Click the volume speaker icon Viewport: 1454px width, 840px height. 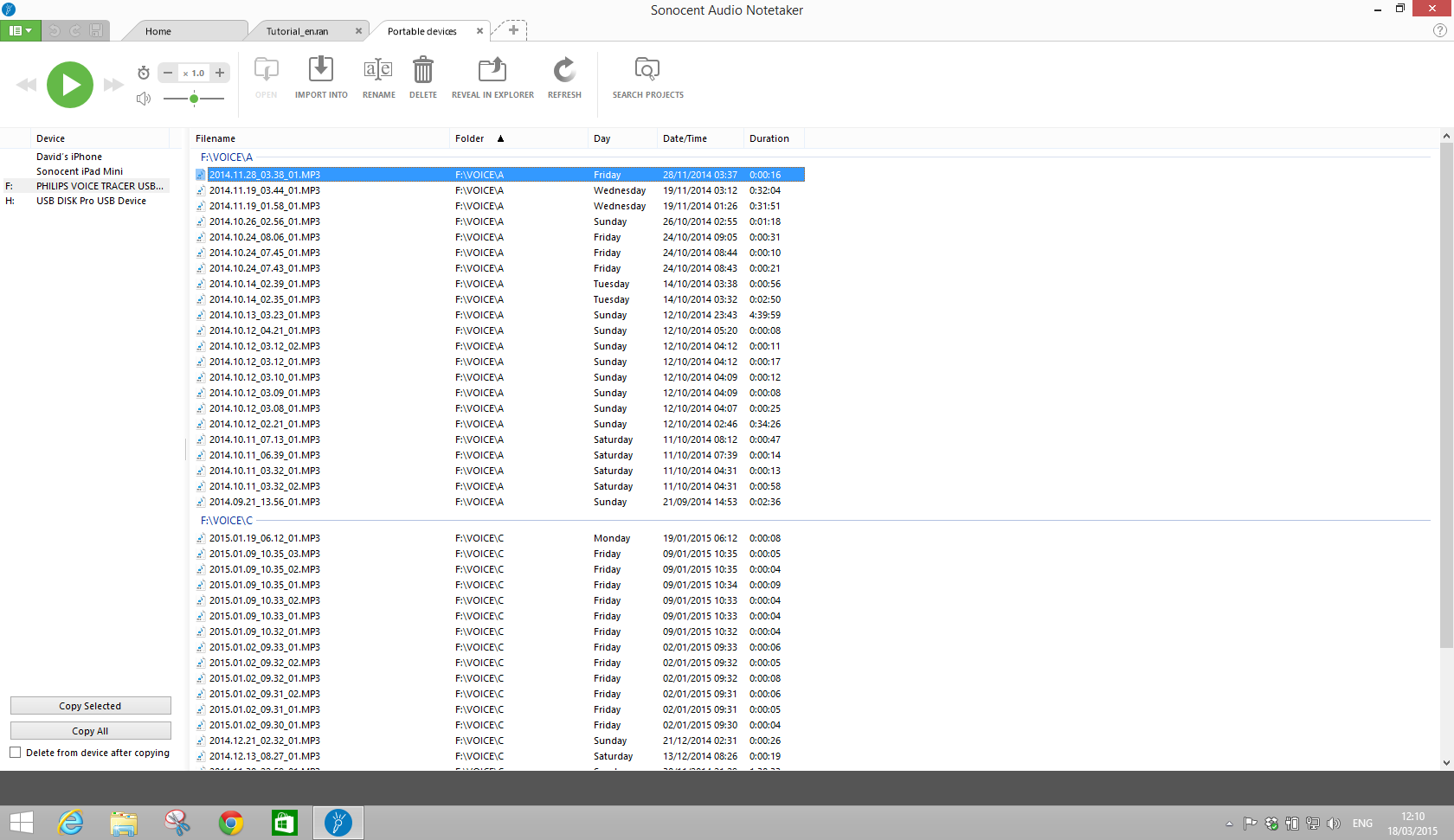144,99
